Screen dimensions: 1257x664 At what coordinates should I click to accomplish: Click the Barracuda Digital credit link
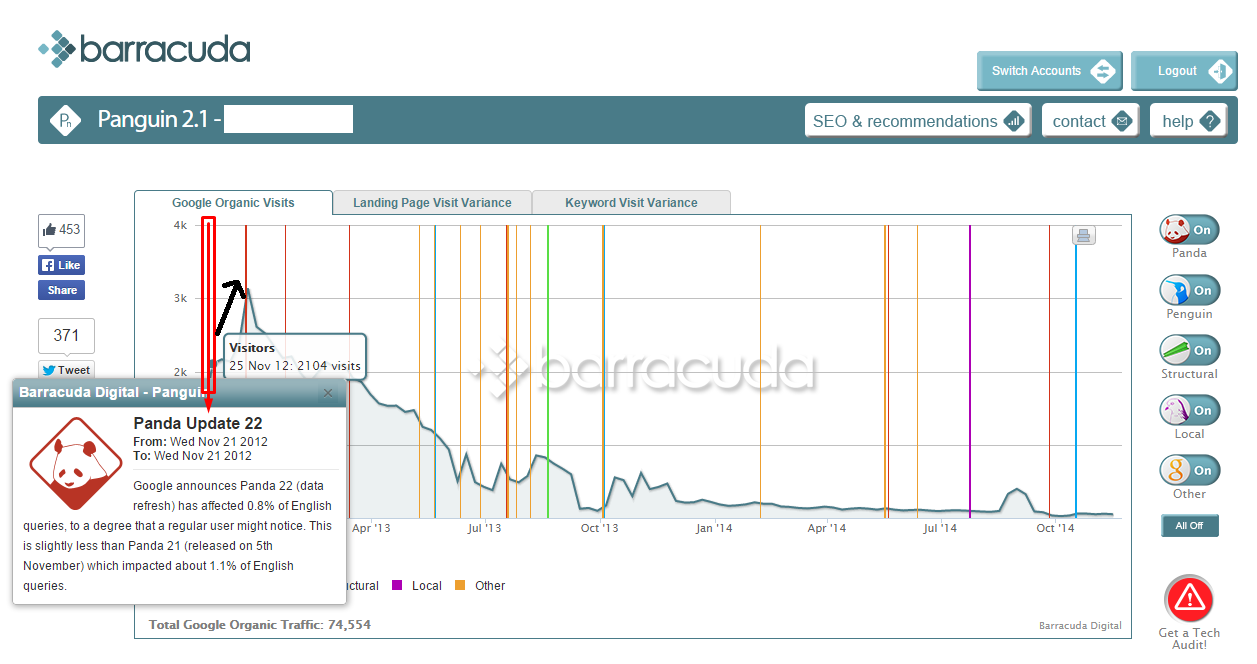(x=1080, y=626)
